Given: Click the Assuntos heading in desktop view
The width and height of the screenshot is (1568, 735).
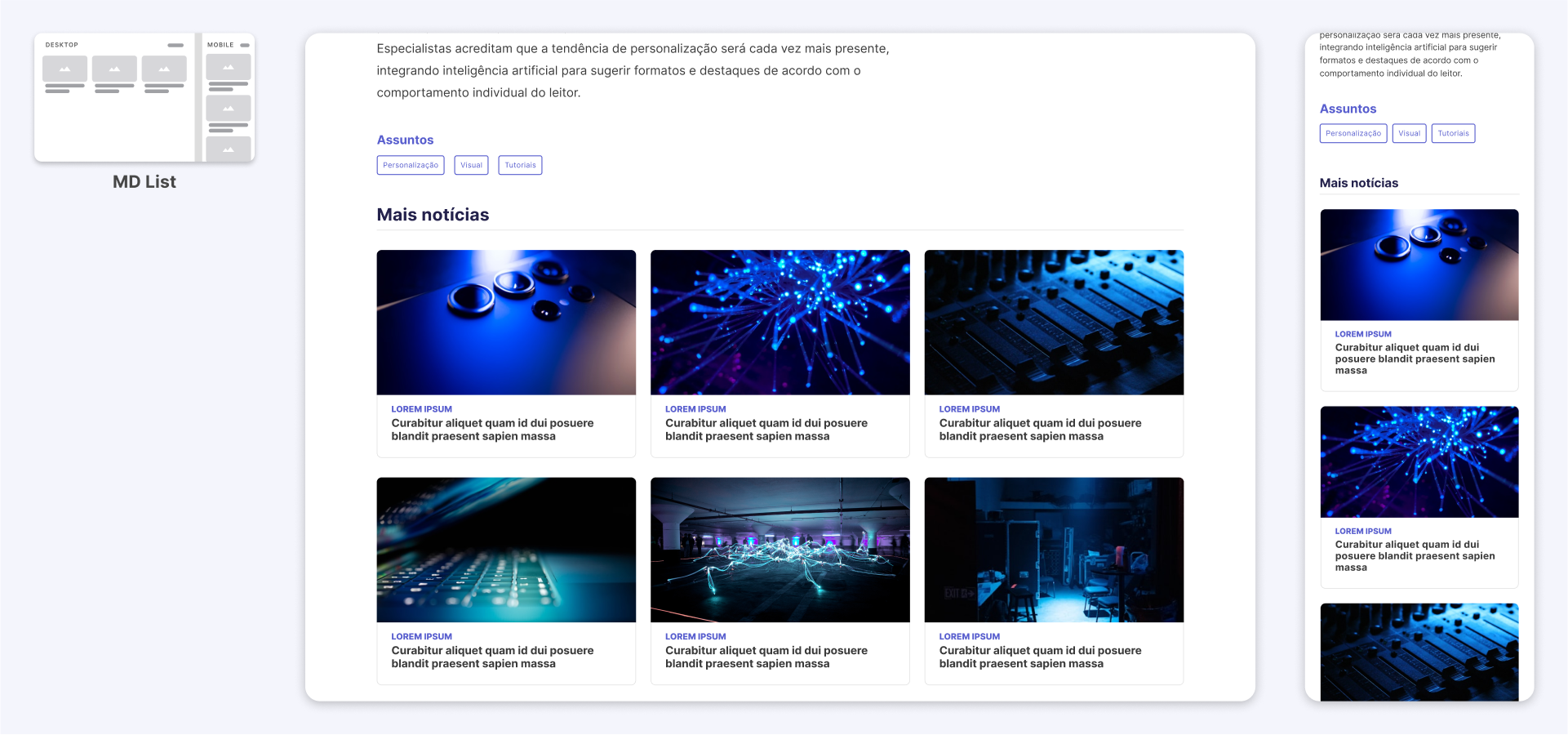Looking at the screenshot, I should pos(405,140).
